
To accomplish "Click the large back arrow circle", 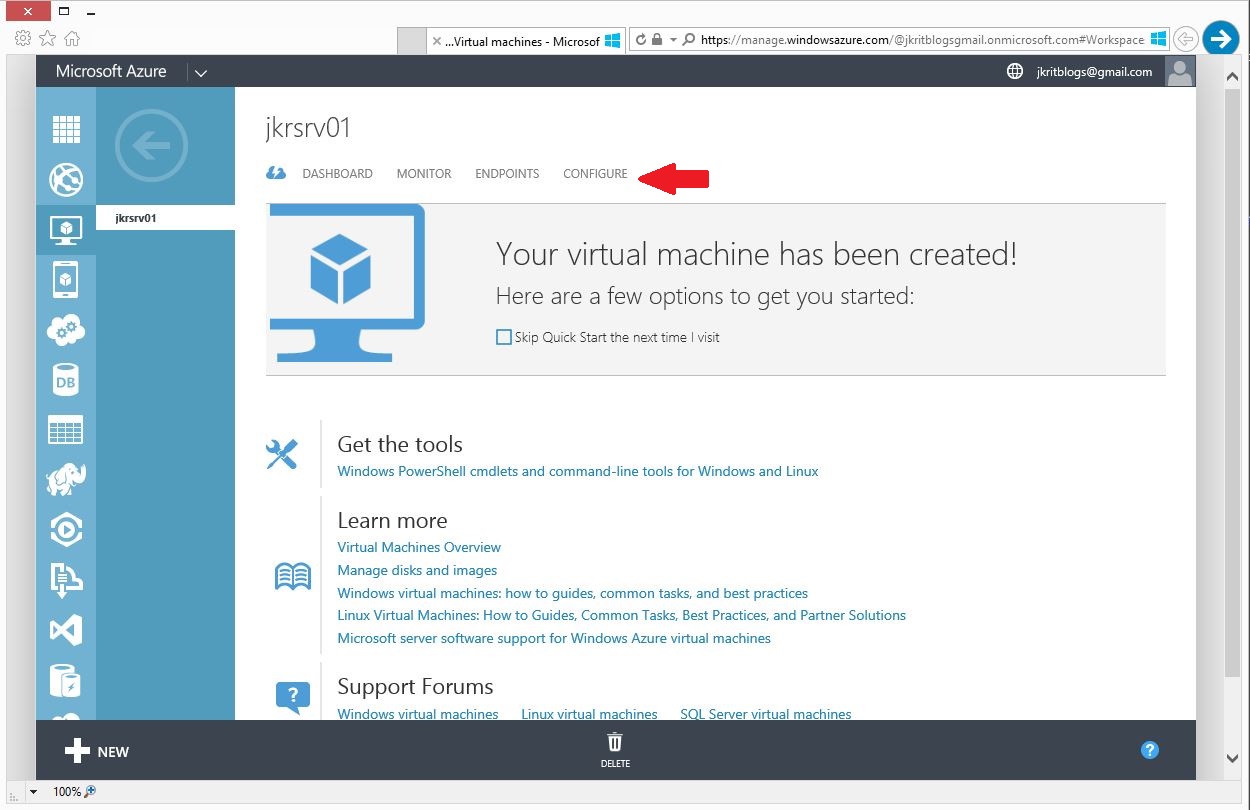I will coord(151,146).
